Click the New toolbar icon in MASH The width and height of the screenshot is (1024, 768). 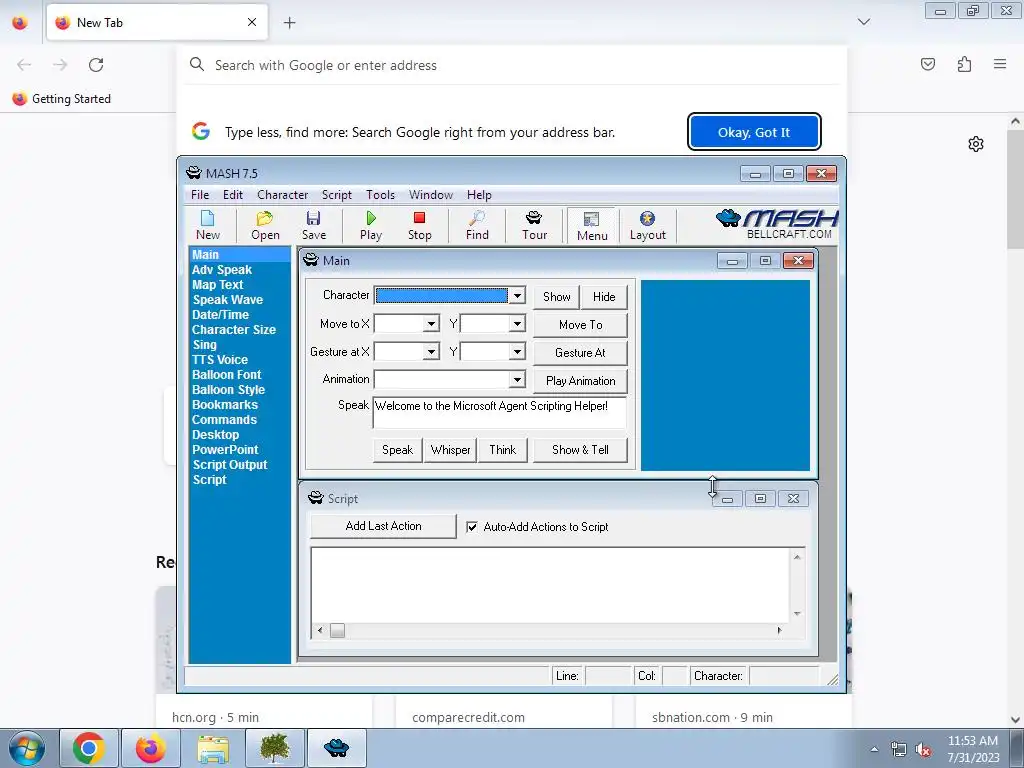click(x=208, y=225)
